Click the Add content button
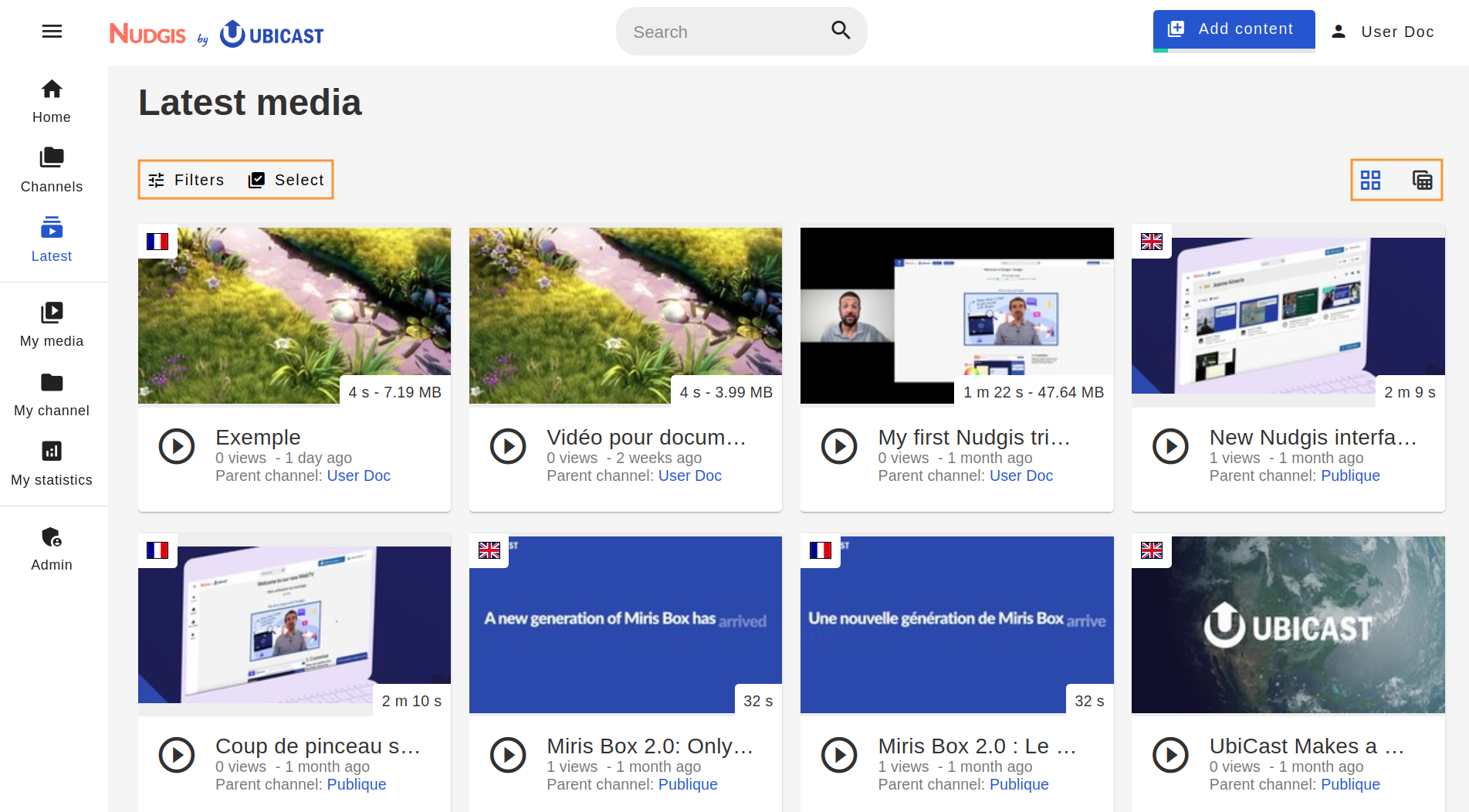The height and width of the screenshot is (812, 1469). point(1234,29)
